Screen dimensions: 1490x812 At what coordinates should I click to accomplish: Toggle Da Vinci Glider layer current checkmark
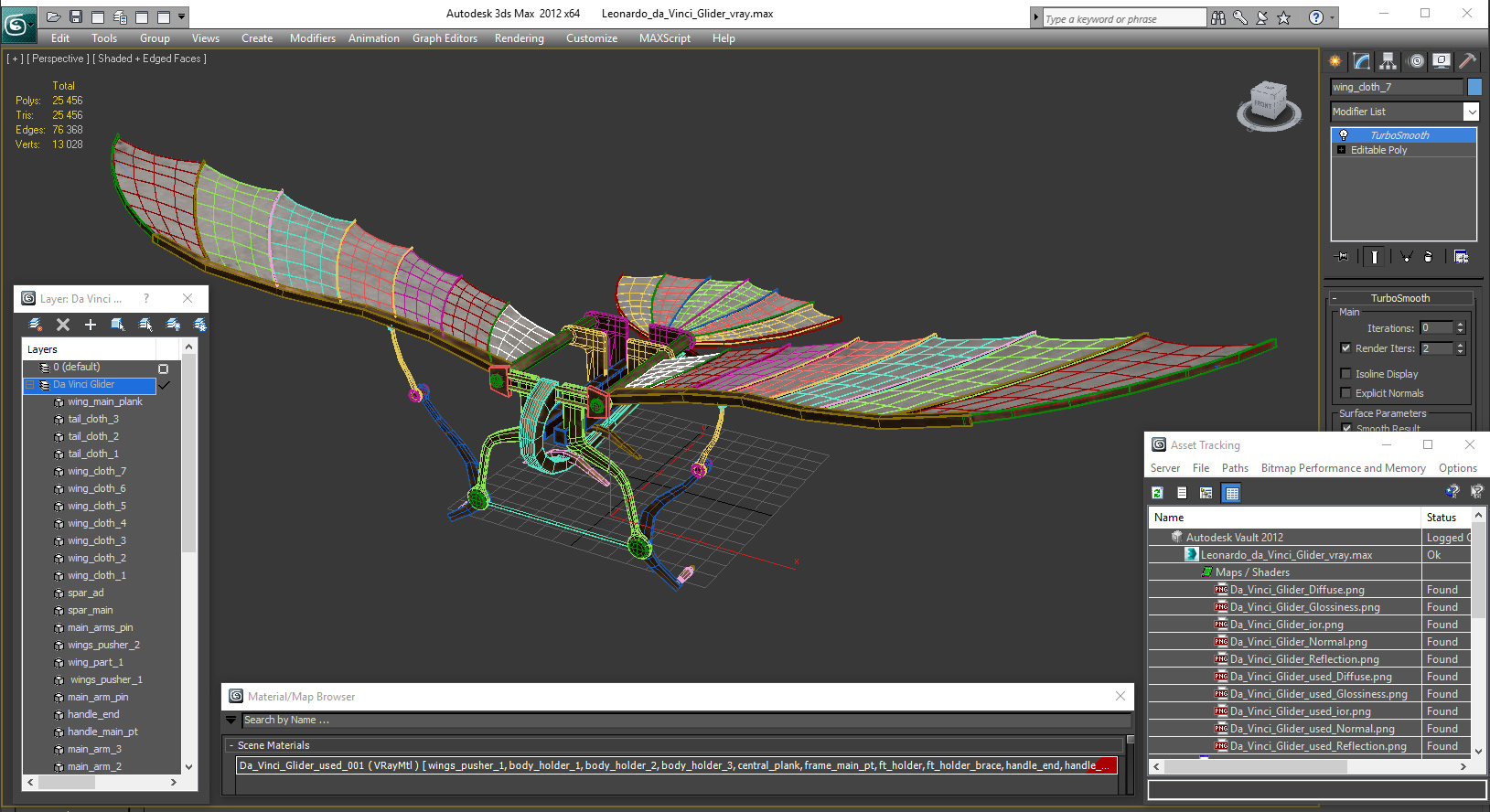coord(165,386)
